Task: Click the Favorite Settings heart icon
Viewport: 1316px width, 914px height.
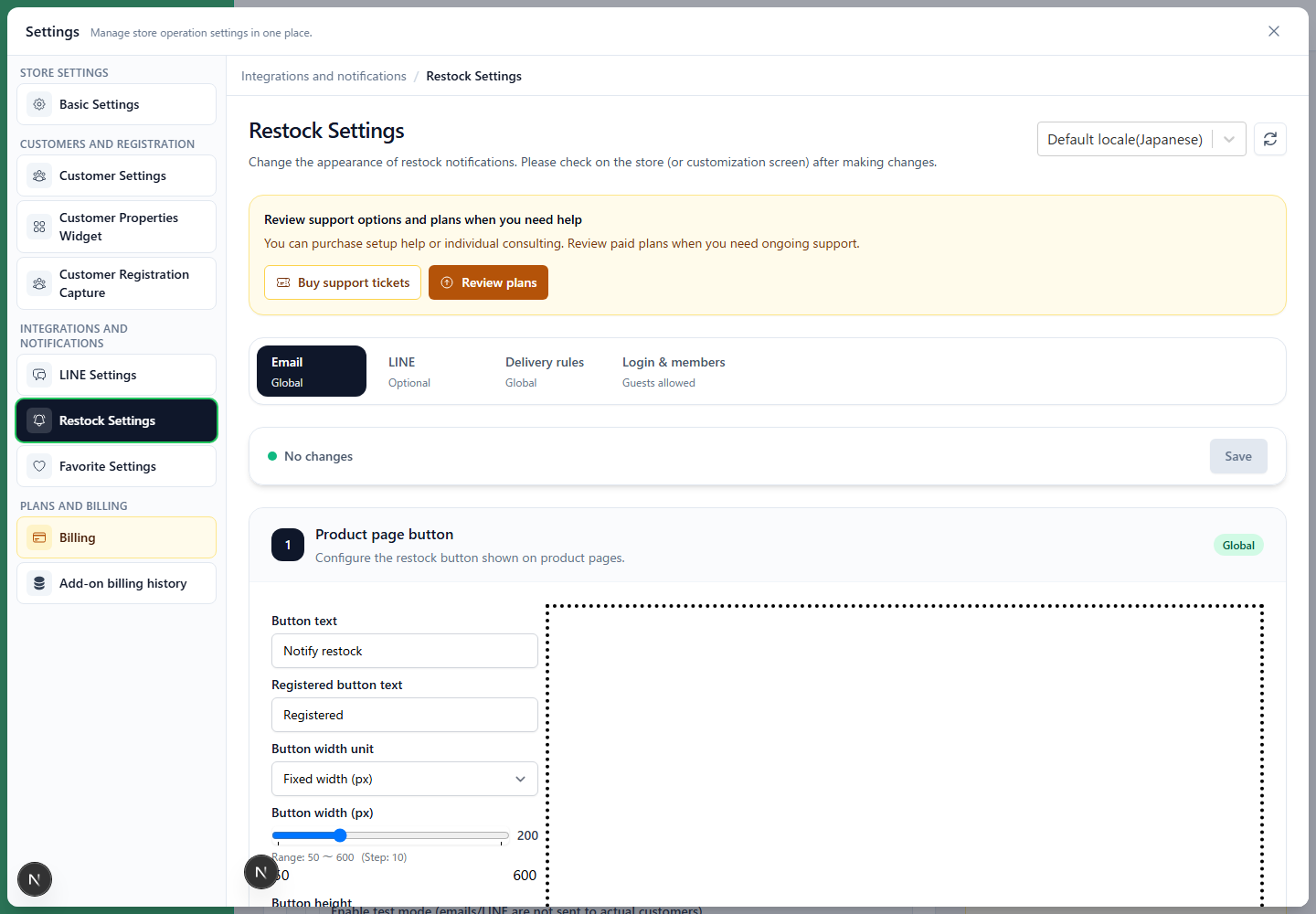Action: coord(39,466)
